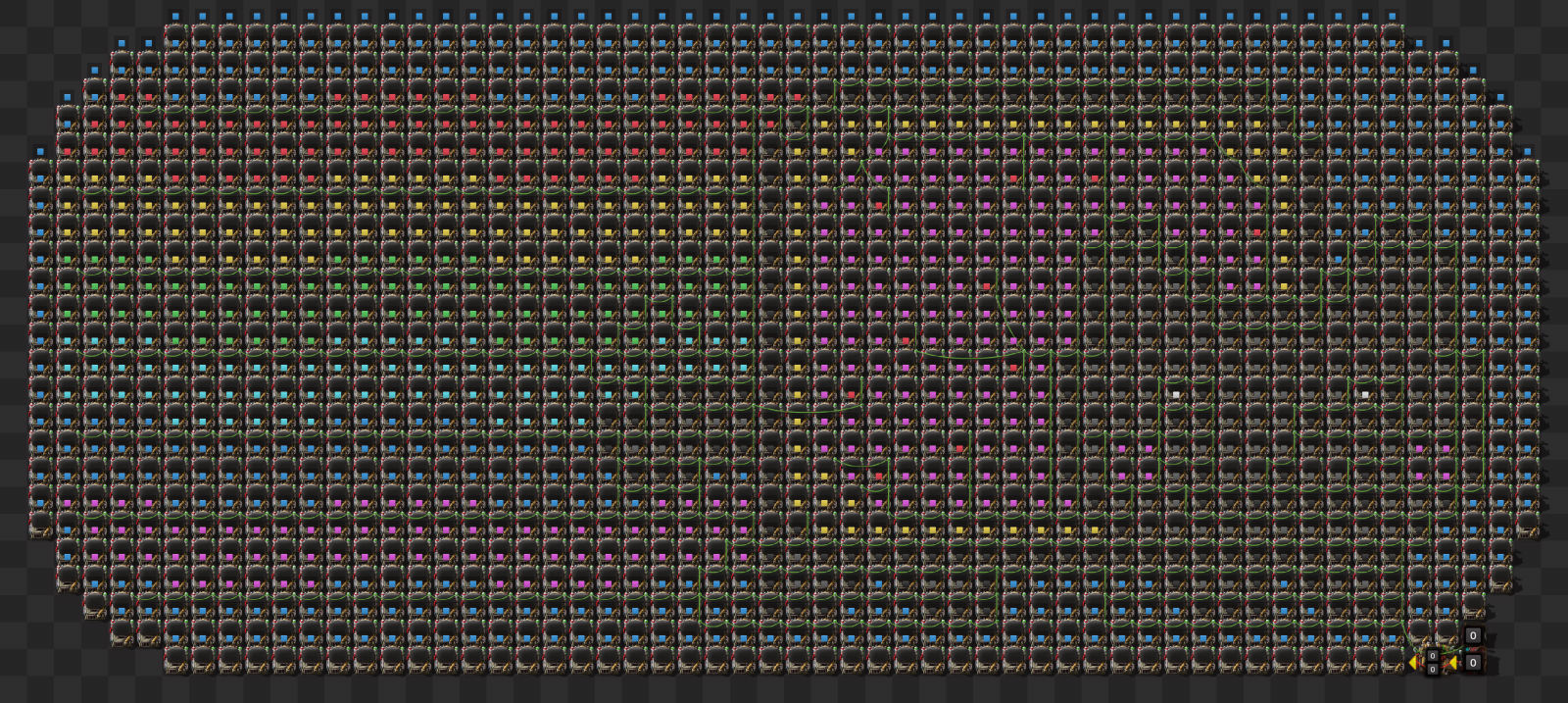Click the yellow arrow between the zero displays
This screenshot has width=1568, height=703.
[1453, 663]
